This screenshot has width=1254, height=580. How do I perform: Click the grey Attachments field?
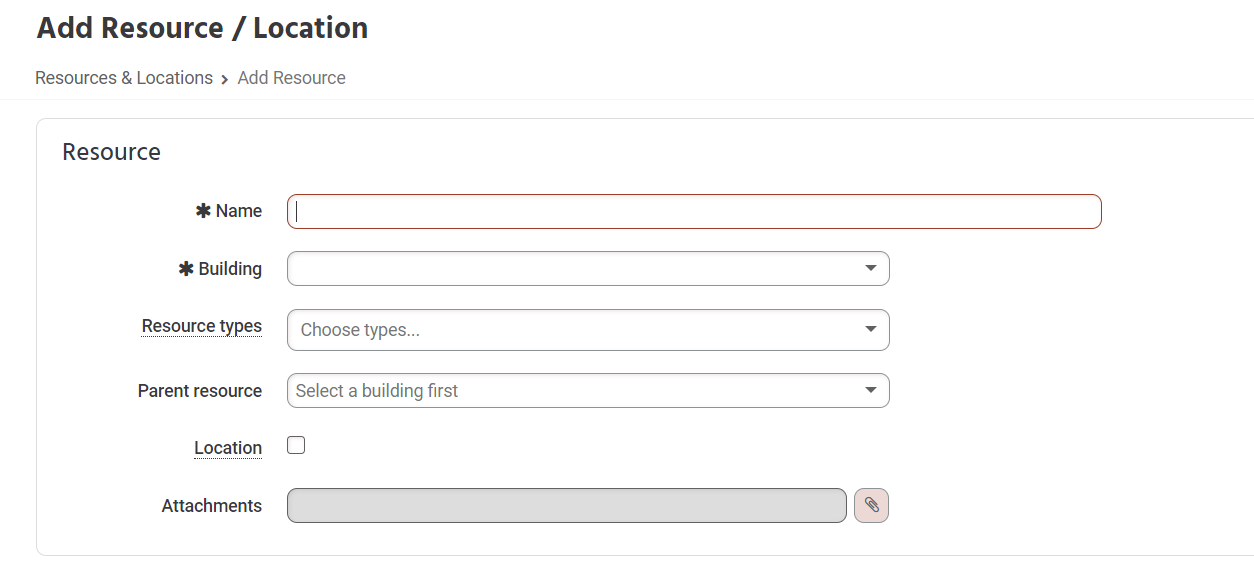coord(566,505)
